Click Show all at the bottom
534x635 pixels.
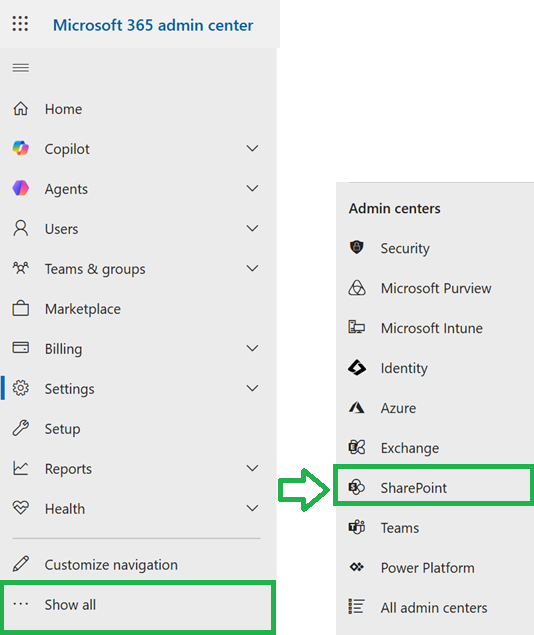138,605
